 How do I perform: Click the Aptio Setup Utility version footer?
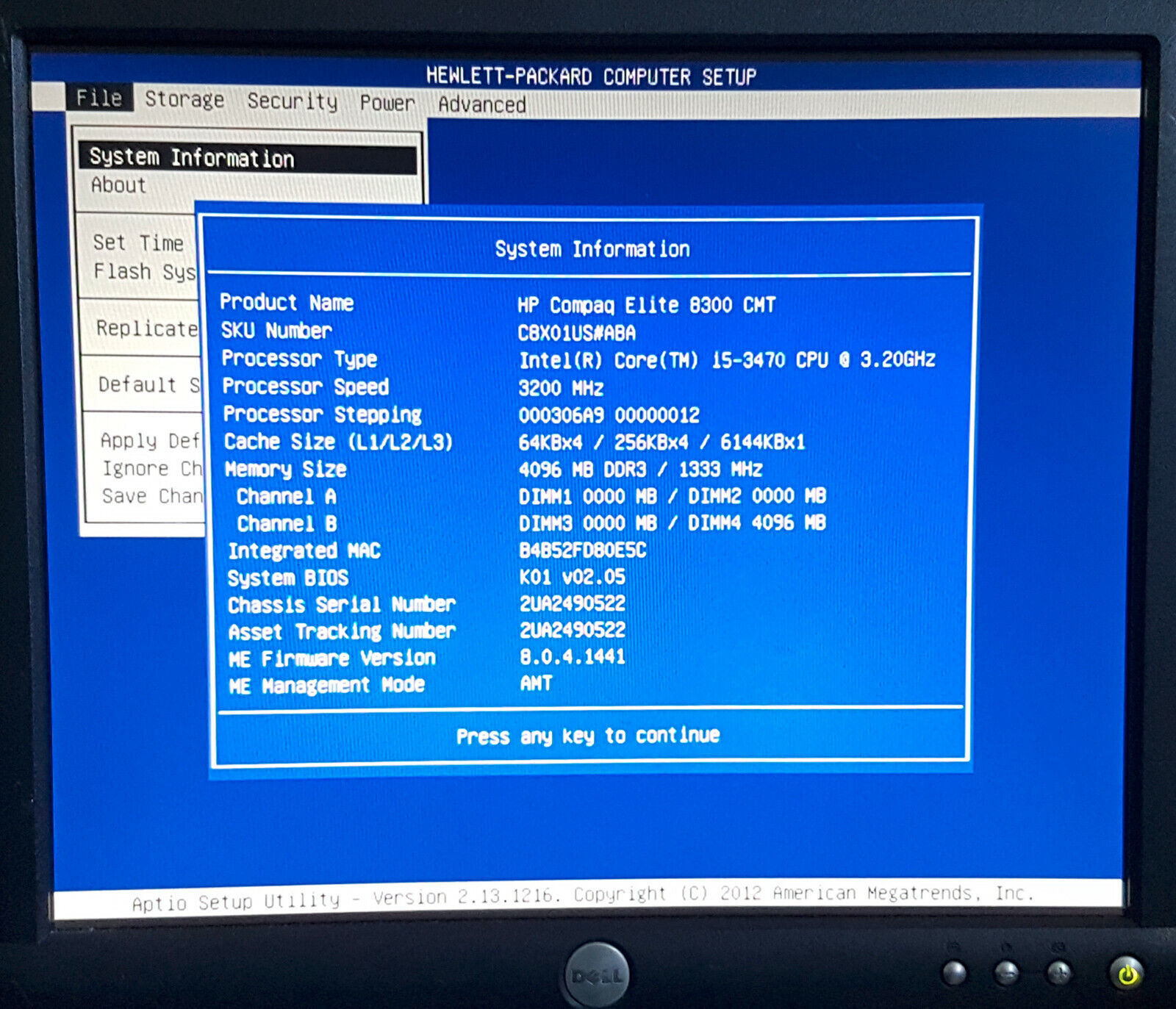tap(583, 897)
